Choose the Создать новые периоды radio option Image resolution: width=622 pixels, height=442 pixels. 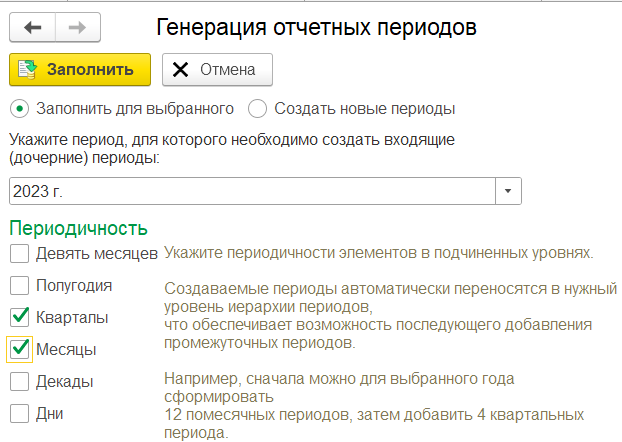257,109
